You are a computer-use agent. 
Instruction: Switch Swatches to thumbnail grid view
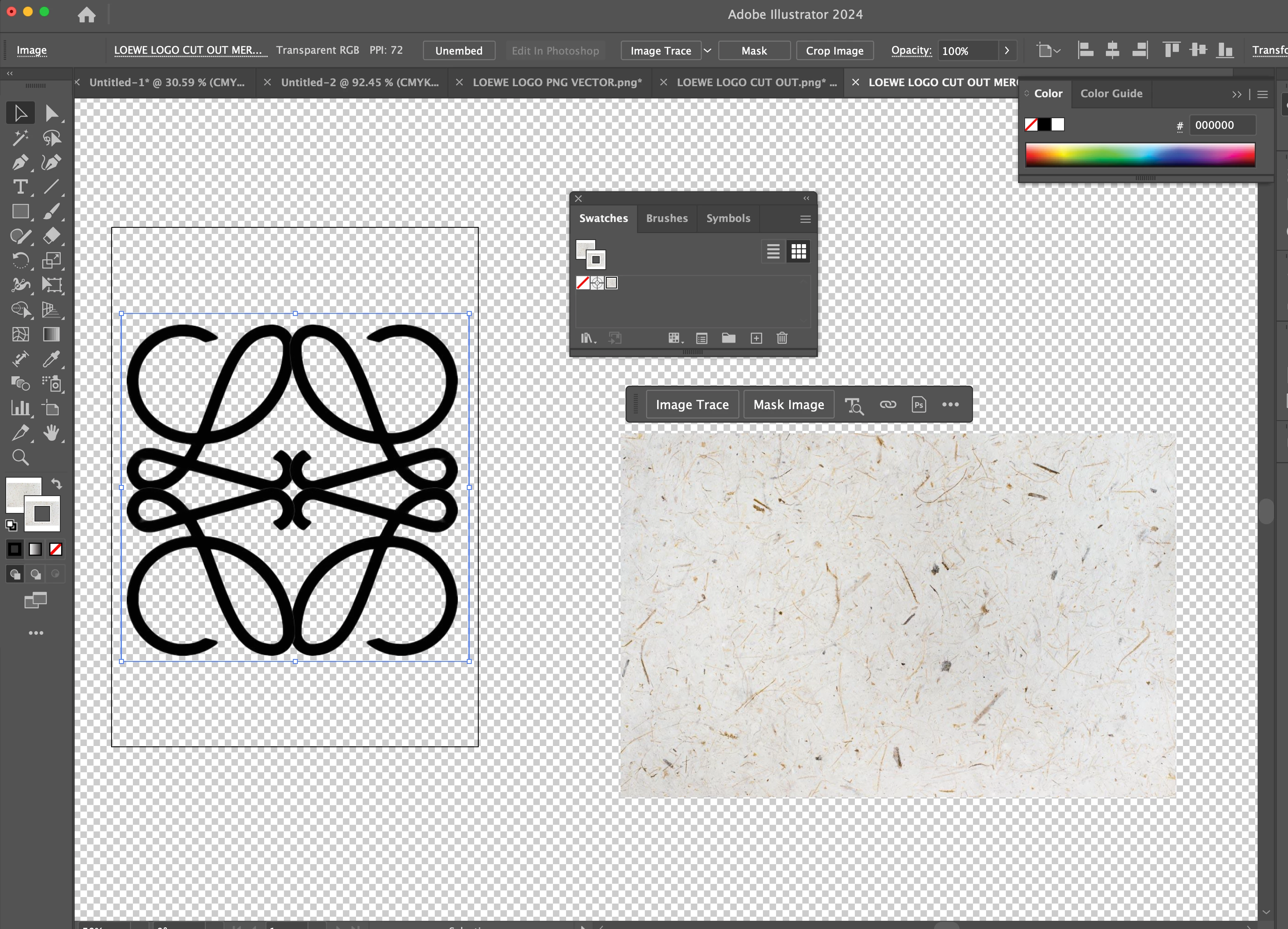[x=799, y=251]
